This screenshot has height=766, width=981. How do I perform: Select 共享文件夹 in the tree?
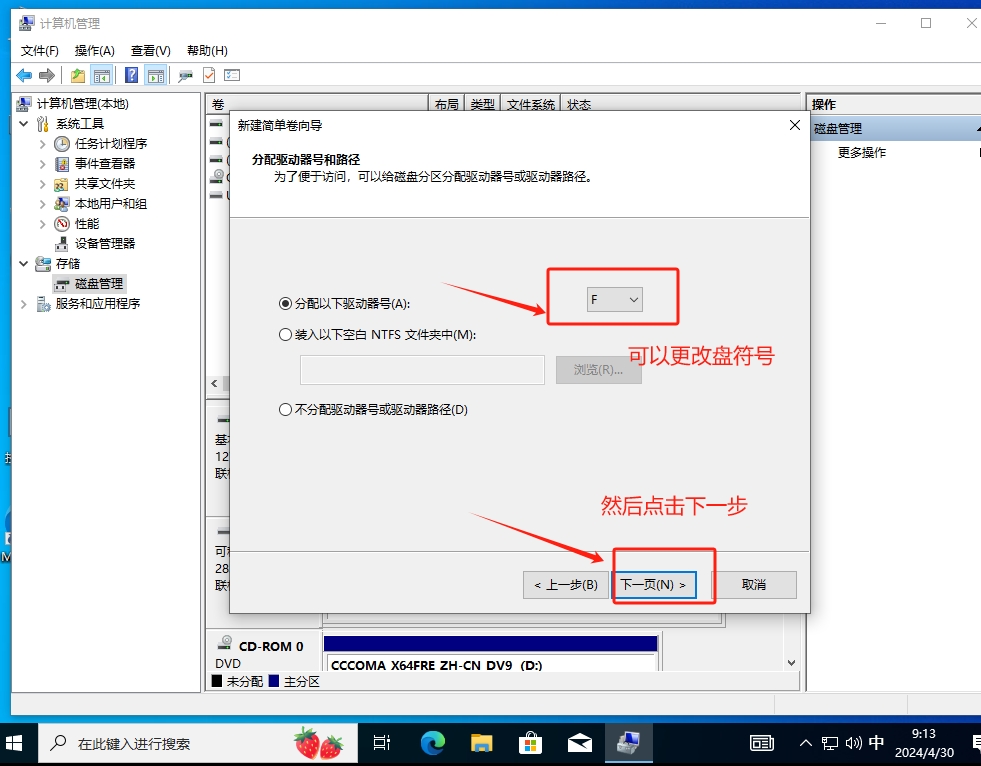click(104, 183)
